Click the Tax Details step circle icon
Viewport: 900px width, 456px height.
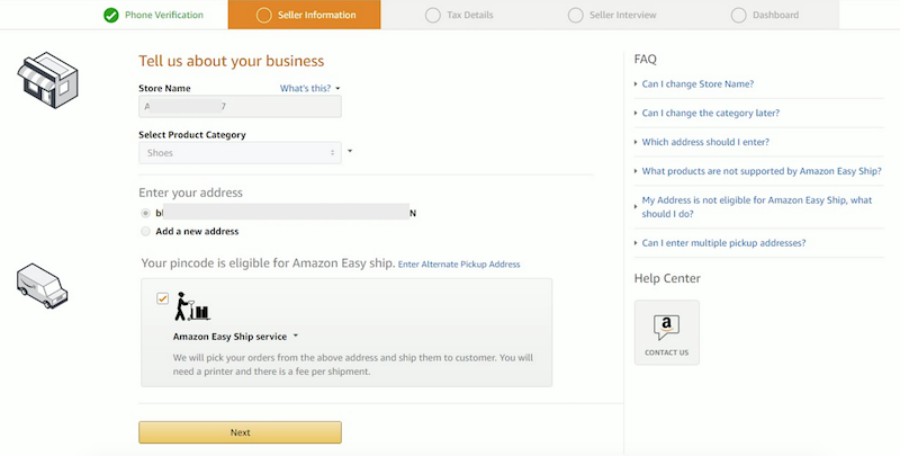(433, 15)
